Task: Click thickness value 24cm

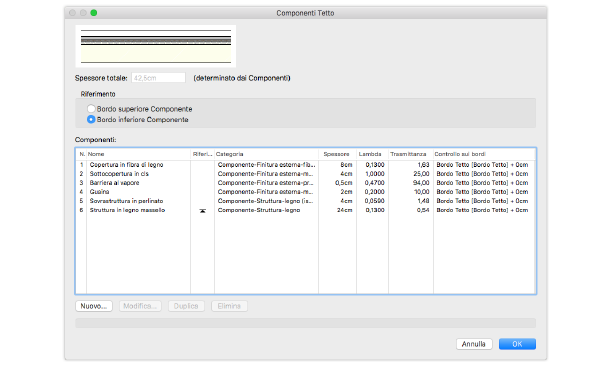Action: point(344,210)
